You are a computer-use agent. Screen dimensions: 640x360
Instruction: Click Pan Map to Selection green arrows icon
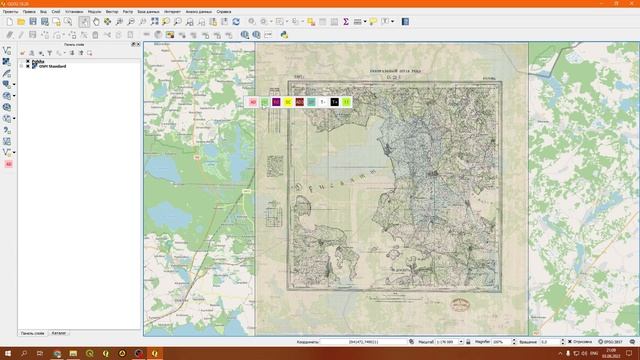point(107,22)
